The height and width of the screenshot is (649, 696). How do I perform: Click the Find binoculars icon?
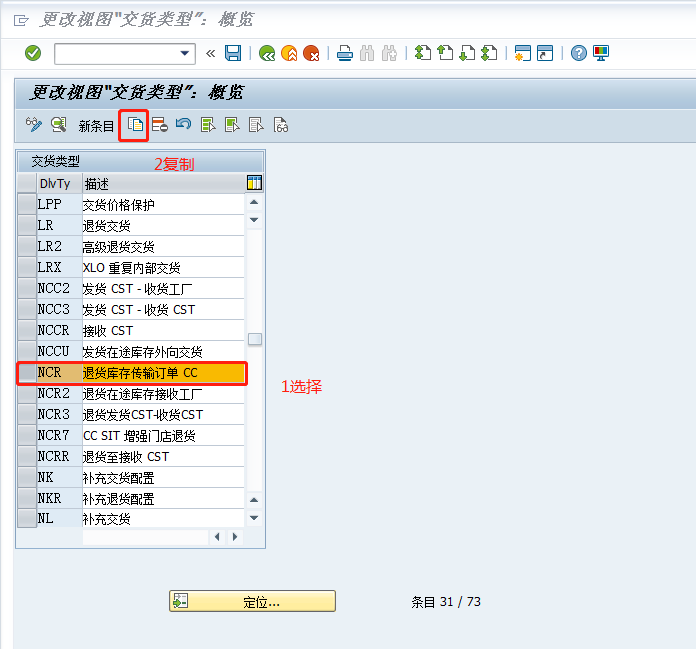coord(367,53)
